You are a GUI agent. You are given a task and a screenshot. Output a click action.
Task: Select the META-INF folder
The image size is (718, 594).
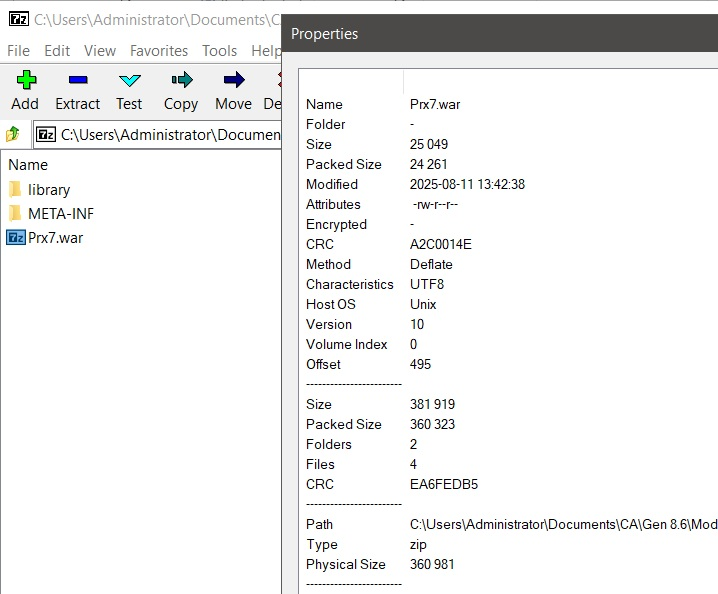pos(60,213)
